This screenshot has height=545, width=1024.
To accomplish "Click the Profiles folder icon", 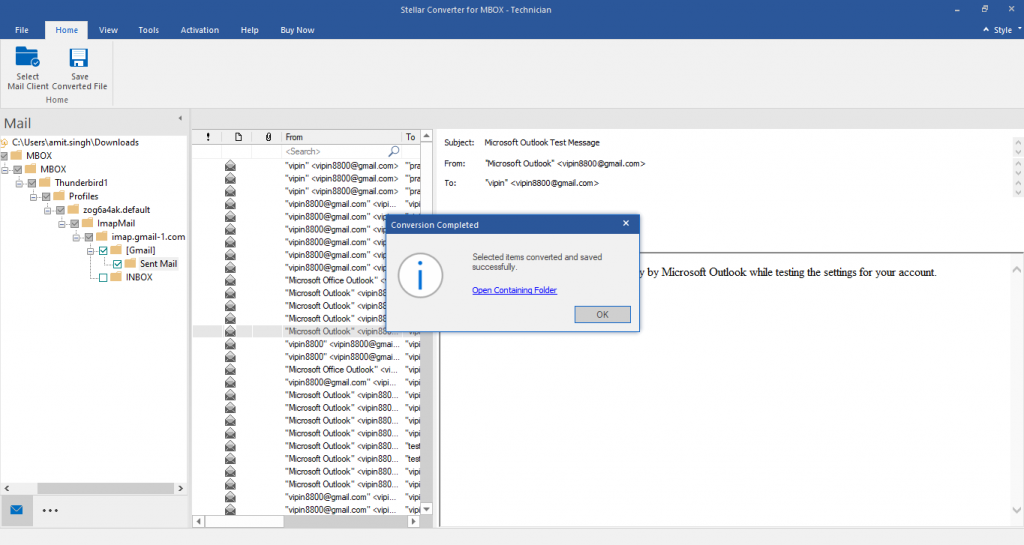I will coord(59,196).
